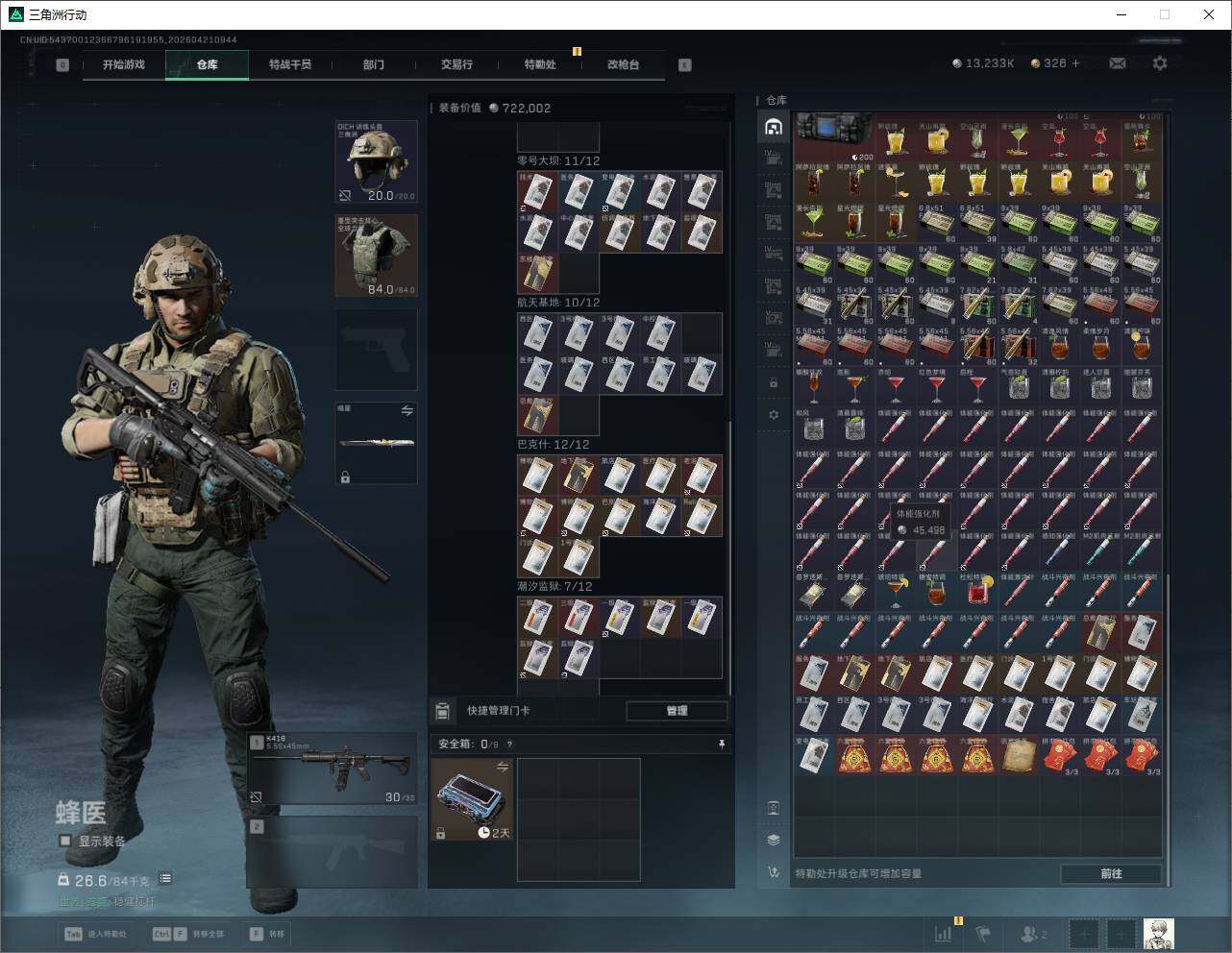The image size is (1232, 953).
Task: Click the player avatar portrait at bottom right
Action: tap(1158, 933)
